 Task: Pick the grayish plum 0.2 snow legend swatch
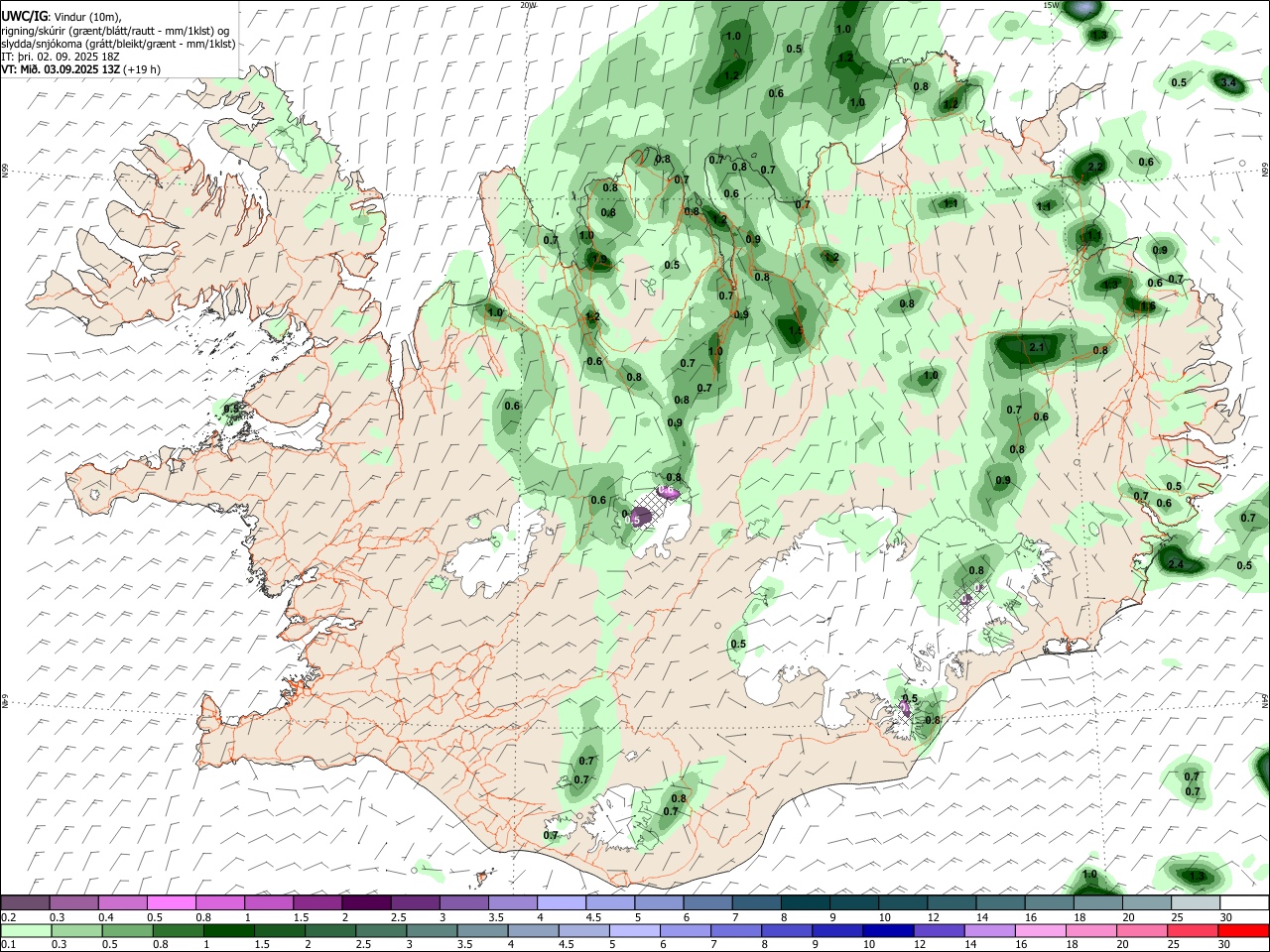(x=26, y=902)
